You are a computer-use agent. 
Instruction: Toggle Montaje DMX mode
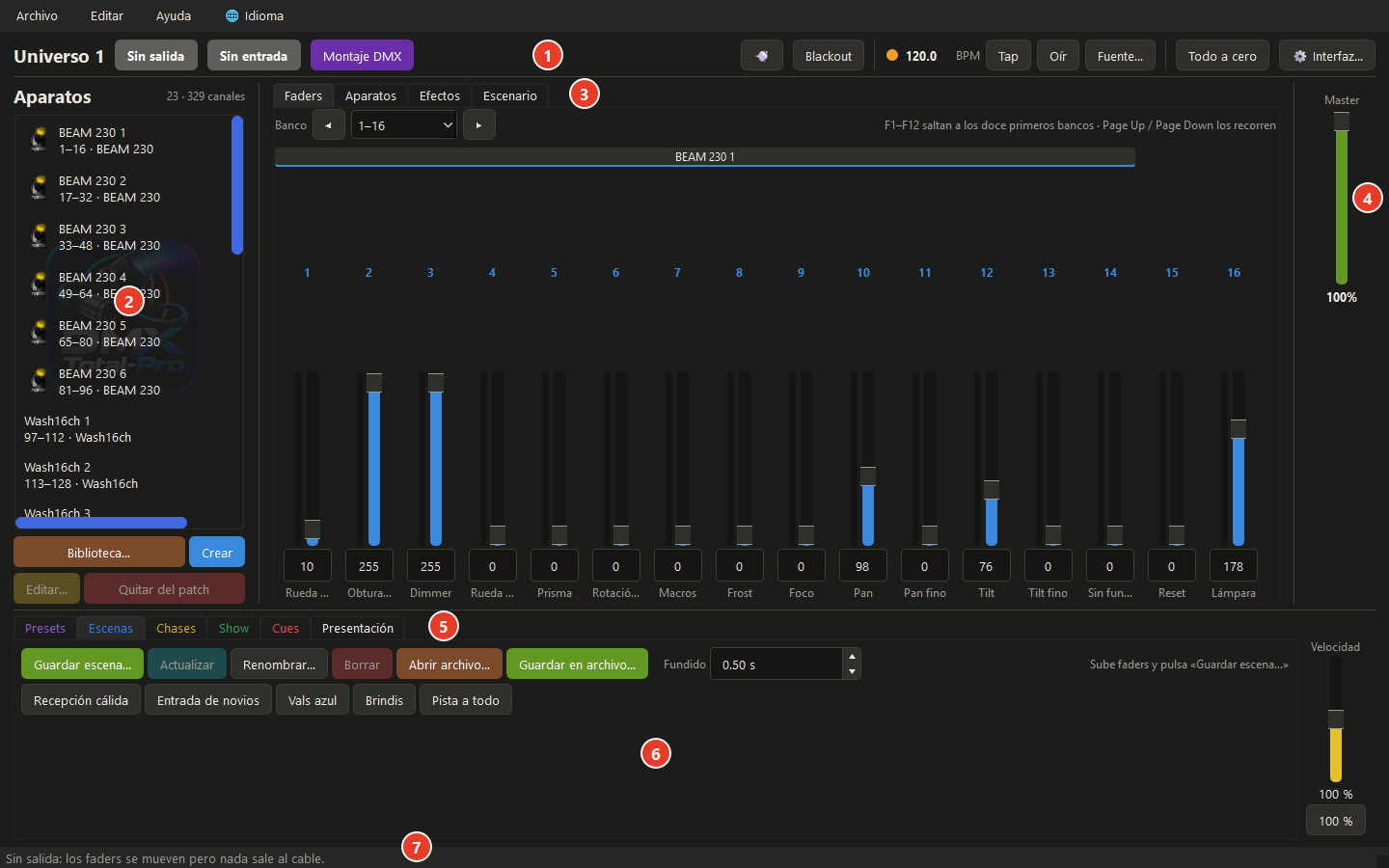[362, 55]
